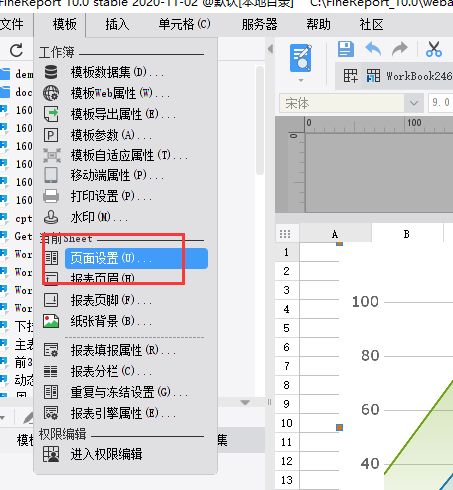This screenshot has height=490, width=453.
Task: Select row 10 header
Action: 287,423
